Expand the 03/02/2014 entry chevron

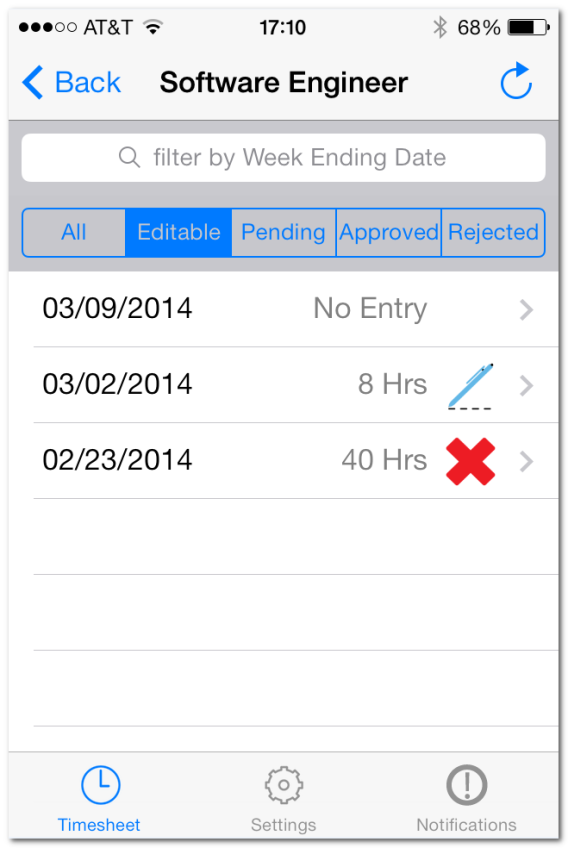point(526,386)
